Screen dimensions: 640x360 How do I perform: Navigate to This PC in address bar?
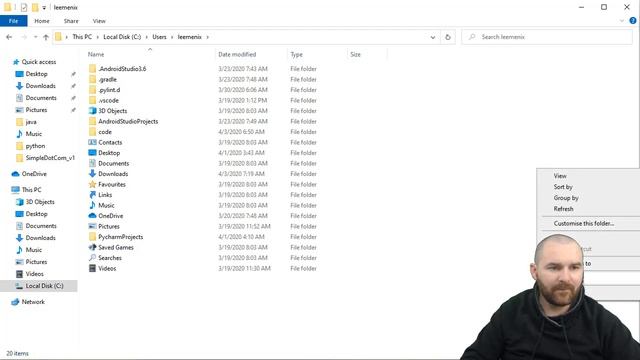[82, 37]
